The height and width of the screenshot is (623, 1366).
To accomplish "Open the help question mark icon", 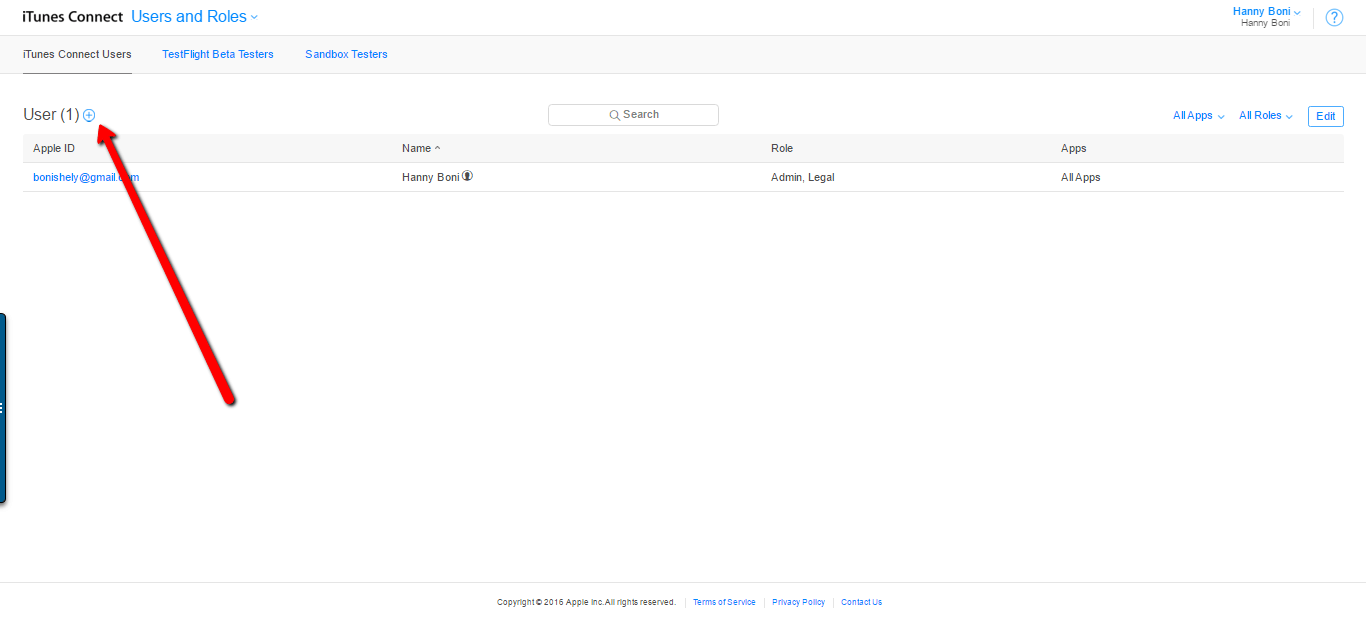I will click(1334, 17).
